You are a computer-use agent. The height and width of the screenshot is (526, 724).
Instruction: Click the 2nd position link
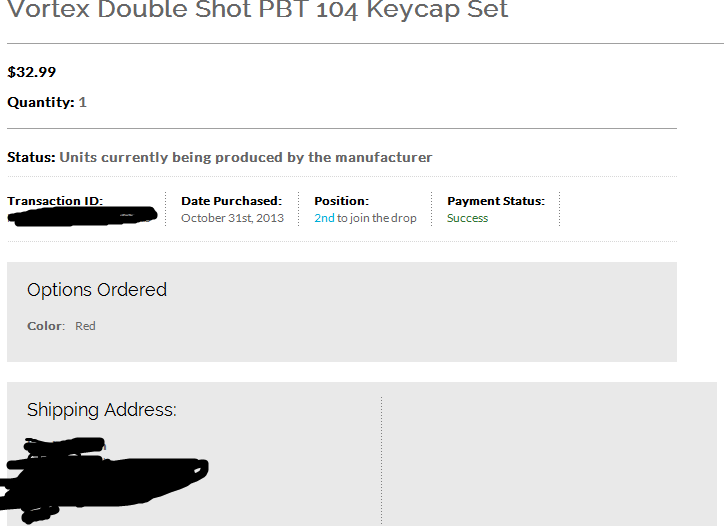[x=324, y=218]
